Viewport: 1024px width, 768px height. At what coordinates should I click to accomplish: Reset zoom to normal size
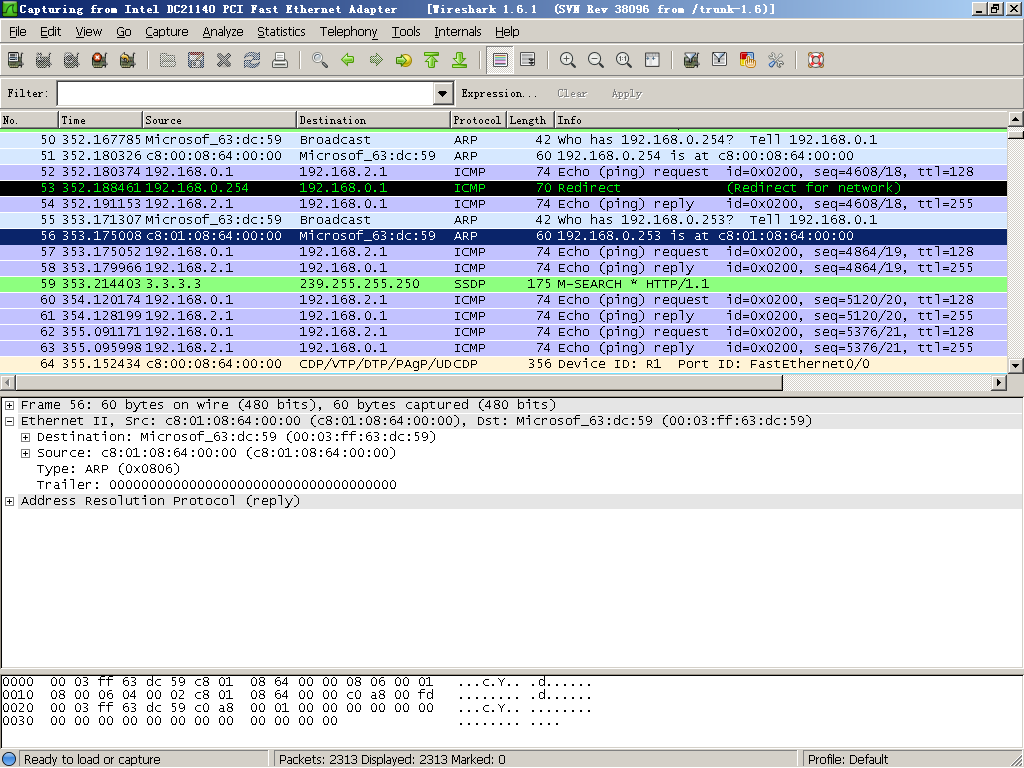click(x=624, y=61)
